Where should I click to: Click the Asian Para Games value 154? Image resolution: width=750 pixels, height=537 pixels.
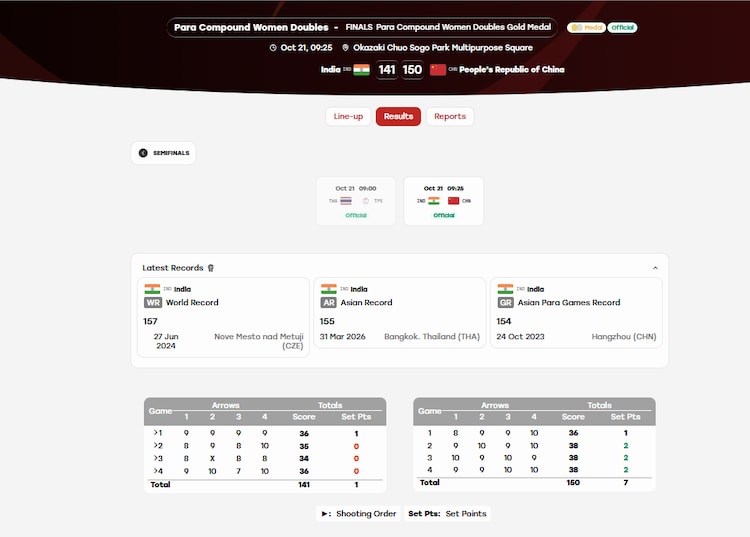tap(504, 321)
